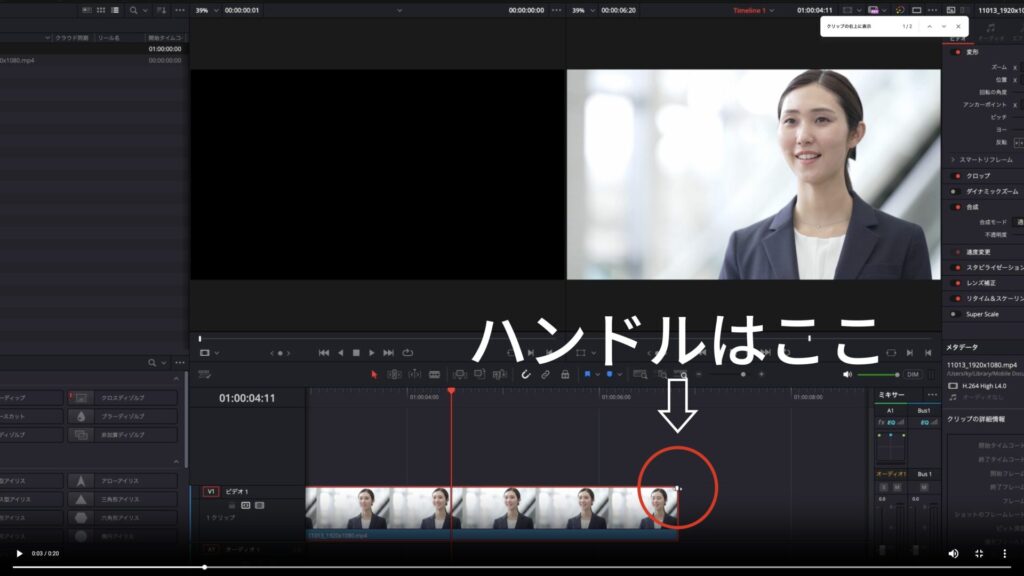Open the media pool sort icon

pos(161,10)
